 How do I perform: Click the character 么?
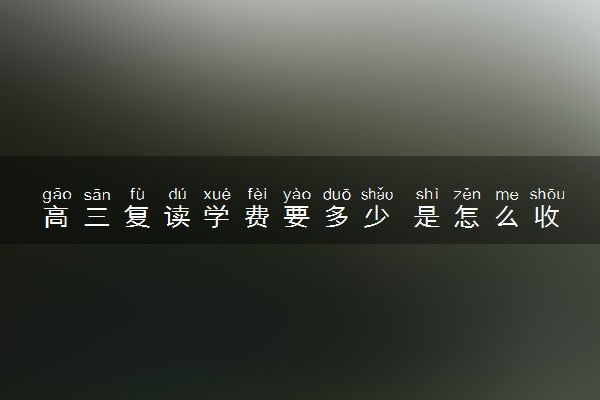click(x=507, y=217)
